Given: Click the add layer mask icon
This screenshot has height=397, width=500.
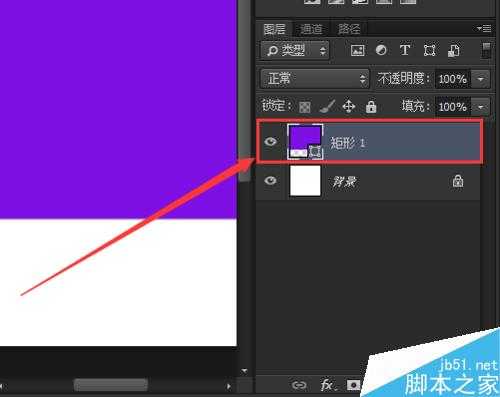Looking at the screenshot, I should coord(353,385).
